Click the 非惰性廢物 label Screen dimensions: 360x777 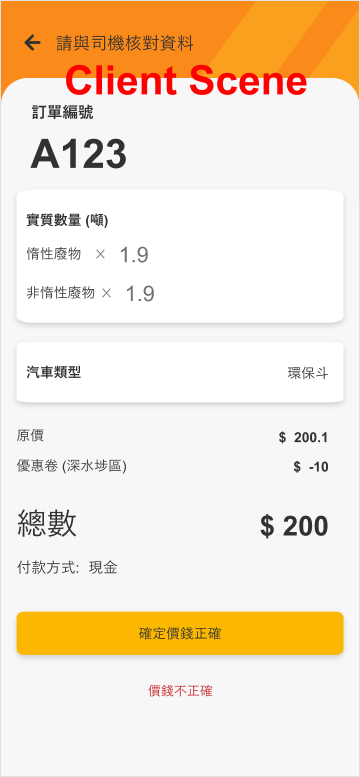60,293
